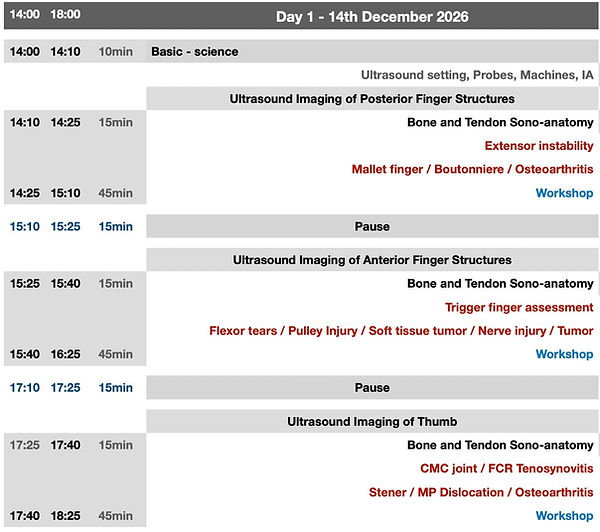Click the 10min duration of Basic science

116,52
